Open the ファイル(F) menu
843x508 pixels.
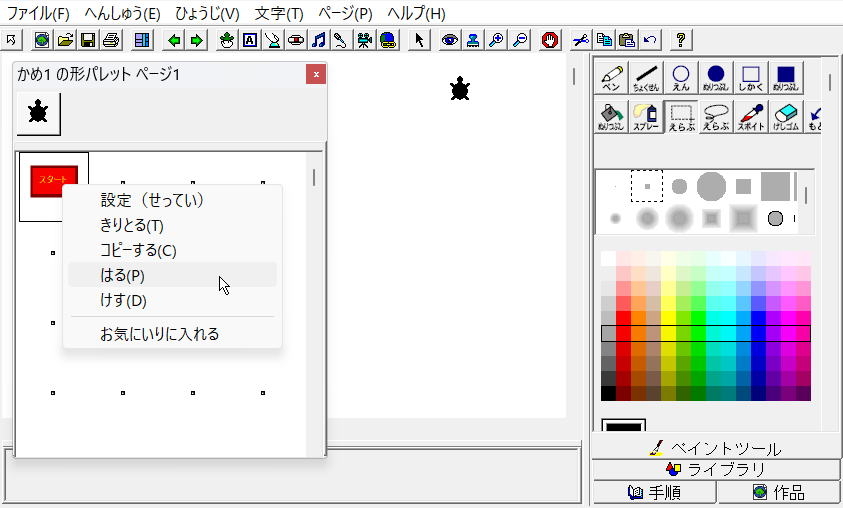[x=38, y=13]
